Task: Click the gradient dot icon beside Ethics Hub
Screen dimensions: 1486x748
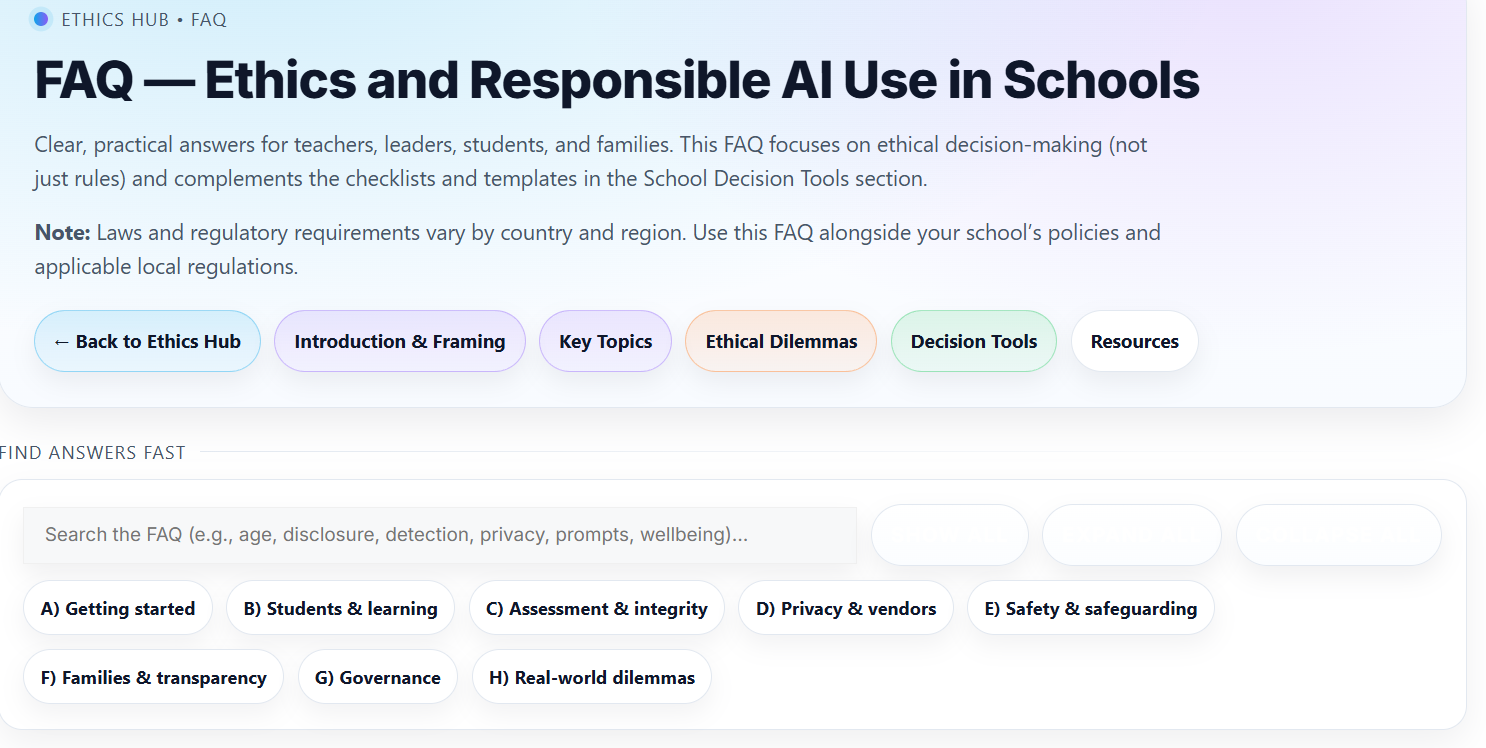Action: 41,19
